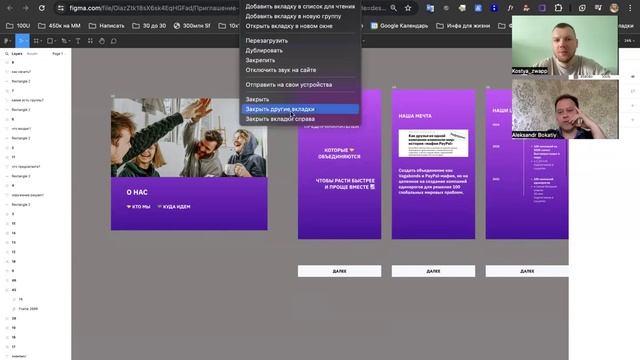
Task: Open the Figma main menu icon
Action: pos(7,41)
